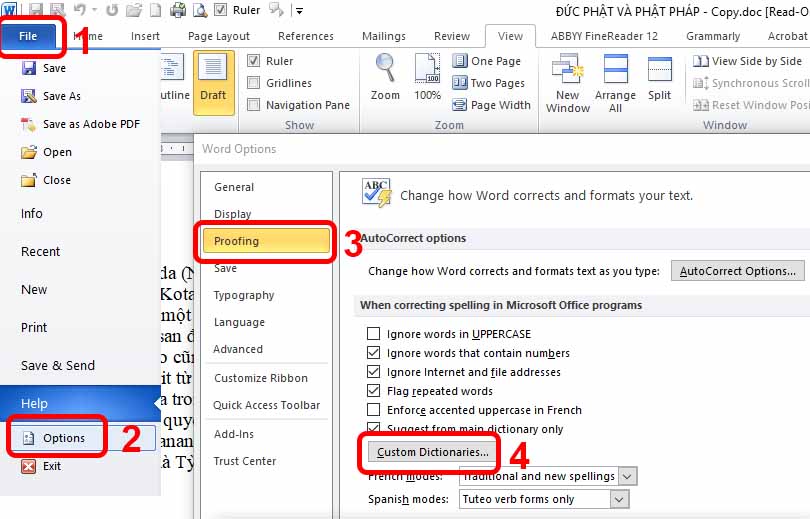Screen dimensions: 810x519
Task: Choose Two Pages zoom option
Action: coord(488,83)
